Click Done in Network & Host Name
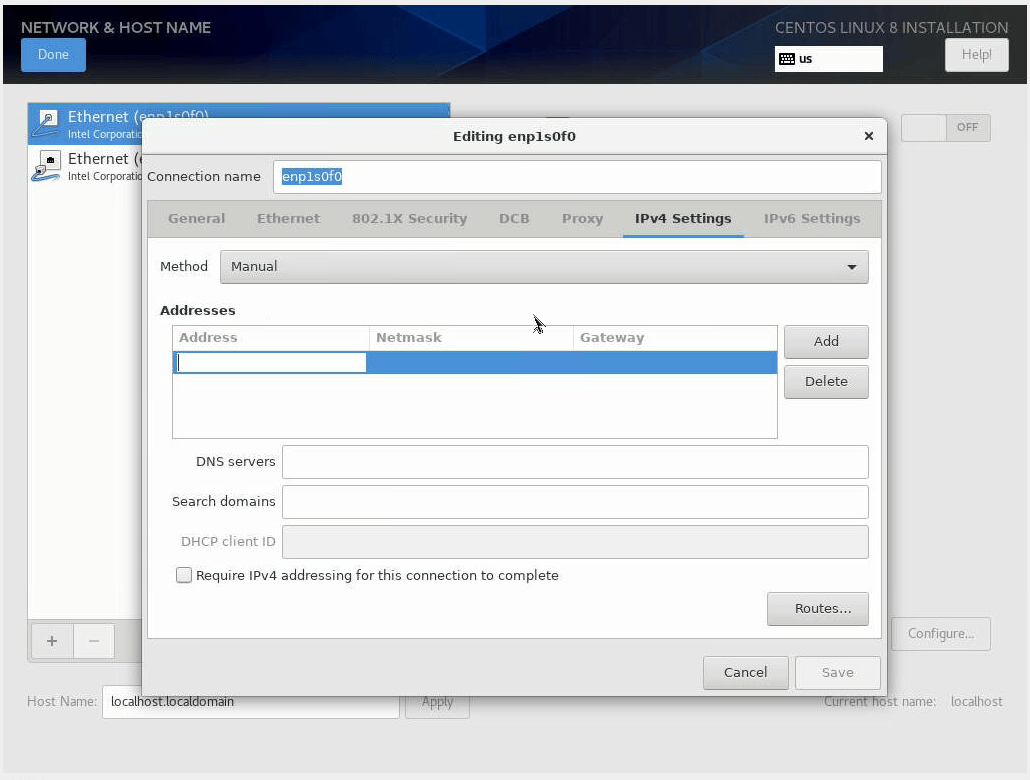 click(53, 55)
